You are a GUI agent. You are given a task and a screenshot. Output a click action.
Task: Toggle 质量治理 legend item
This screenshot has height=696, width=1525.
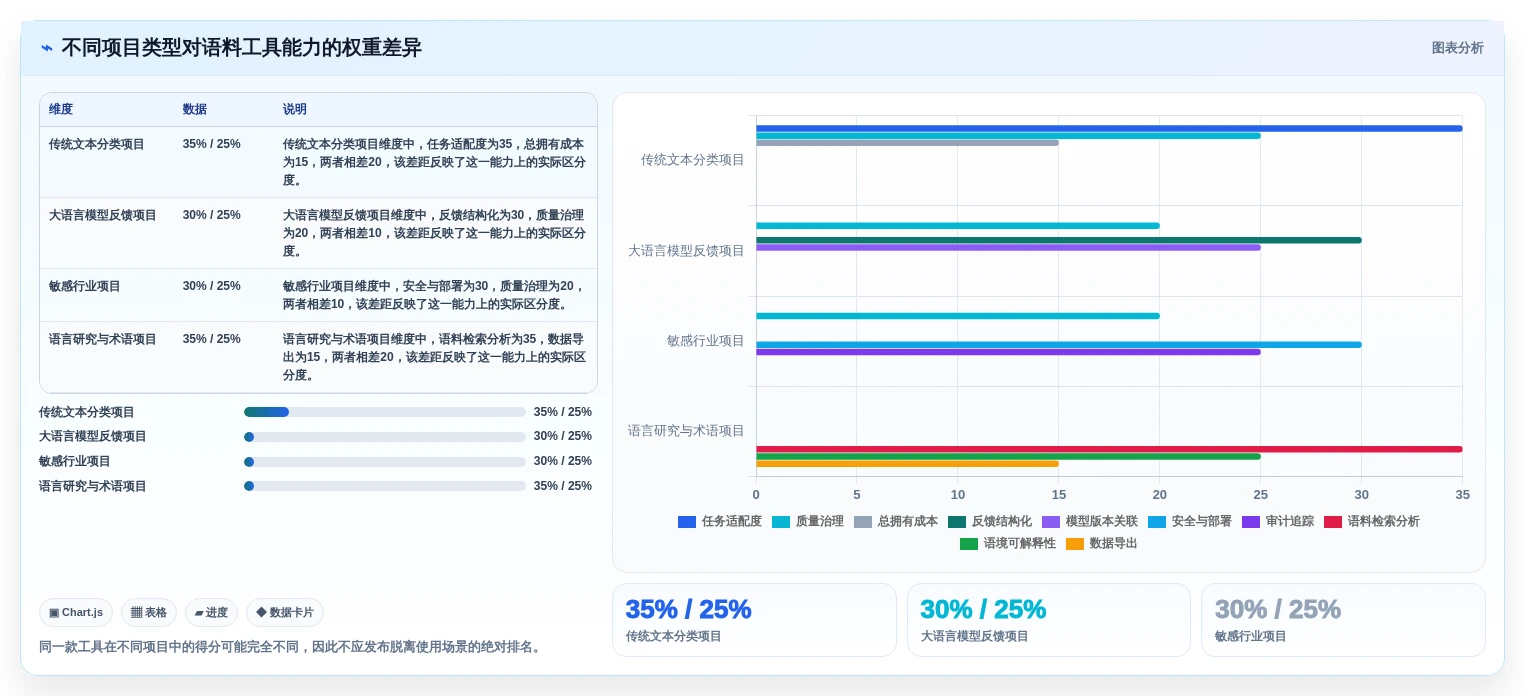pos(807,521)
